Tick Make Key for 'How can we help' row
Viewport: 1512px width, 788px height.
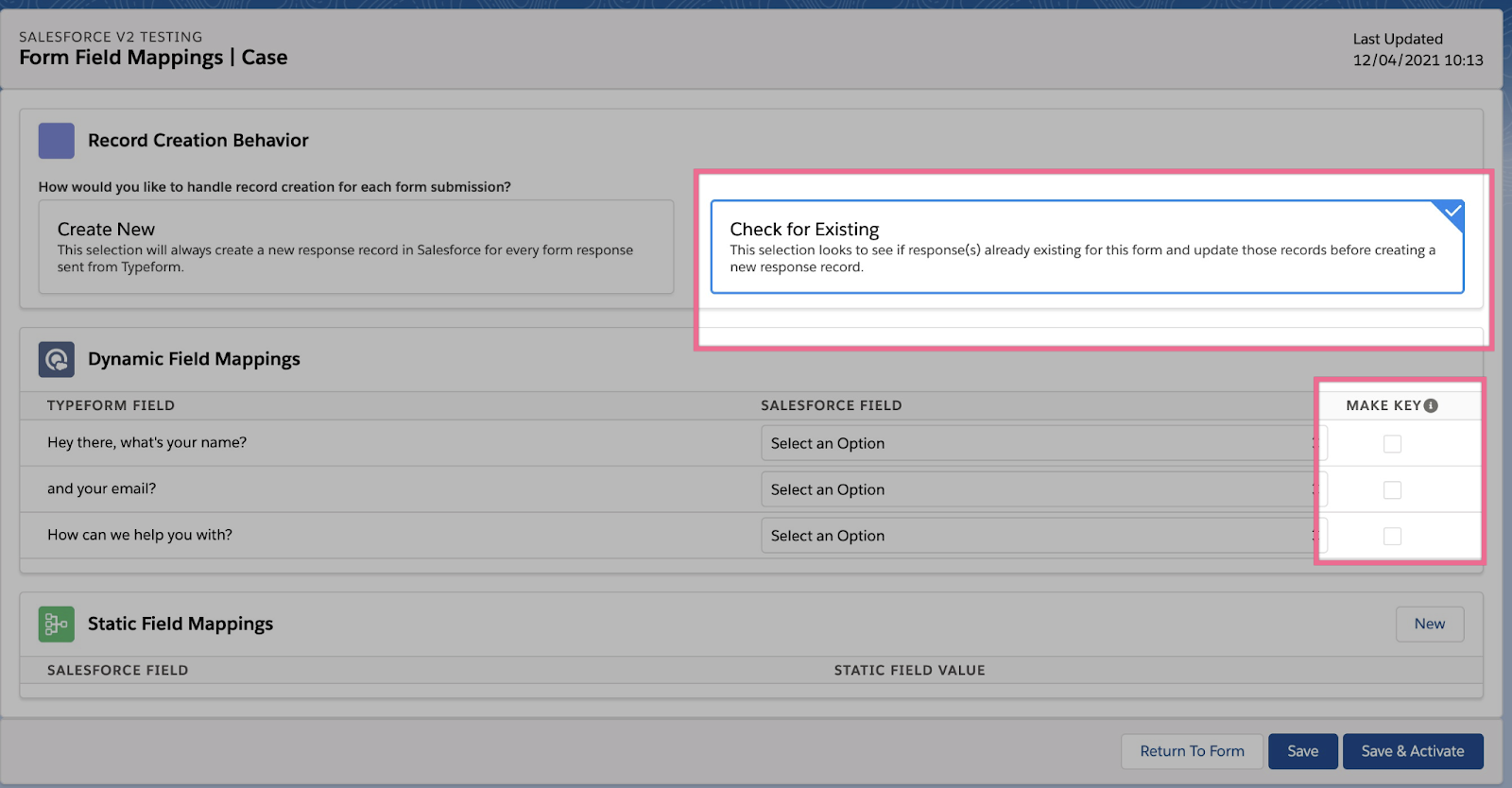(1392, 536)
